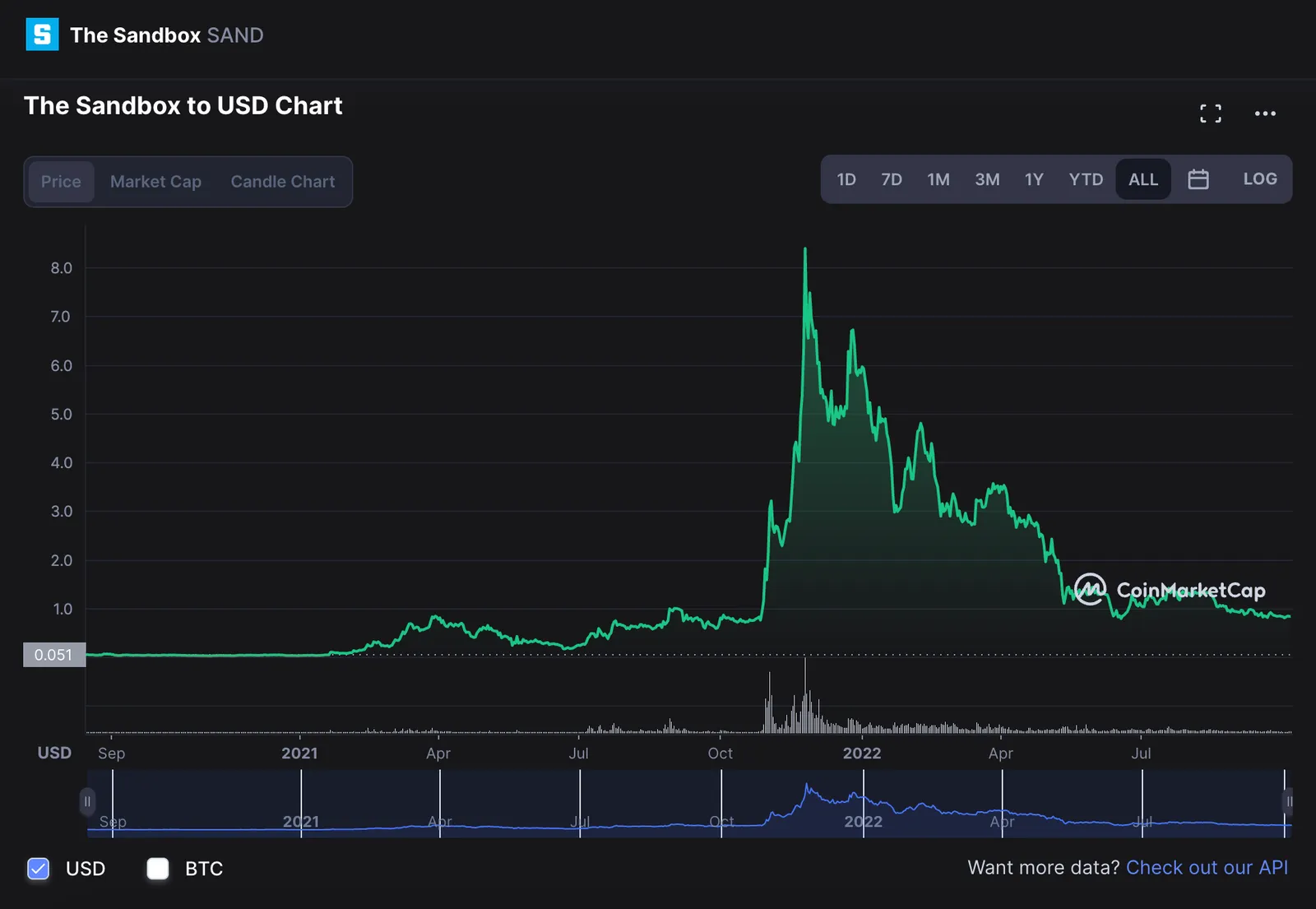
Task: Uncheck the USD checkbox
Action: coord(38,869)
